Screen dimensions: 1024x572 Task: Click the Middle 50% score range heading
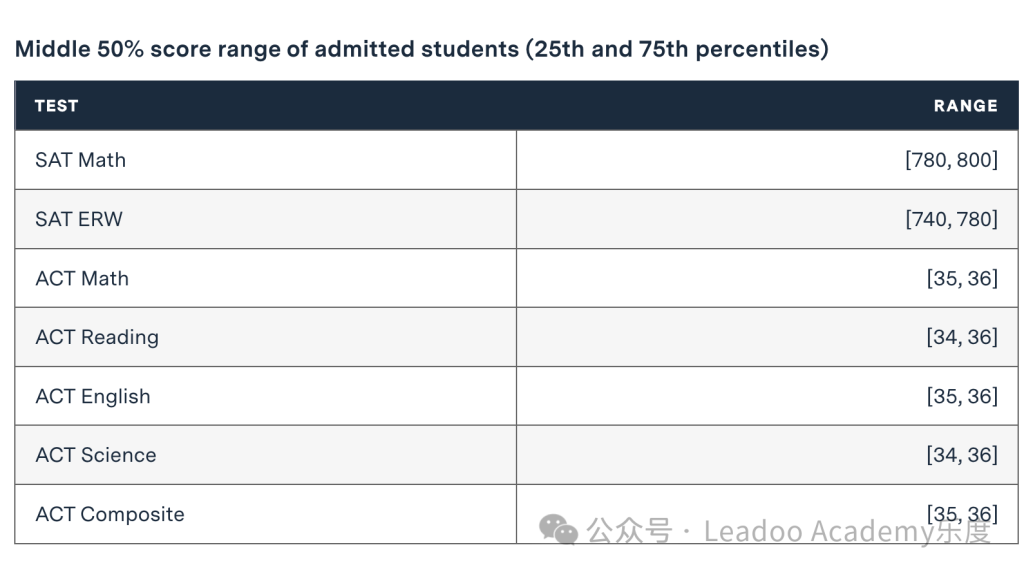click(422, 49)
